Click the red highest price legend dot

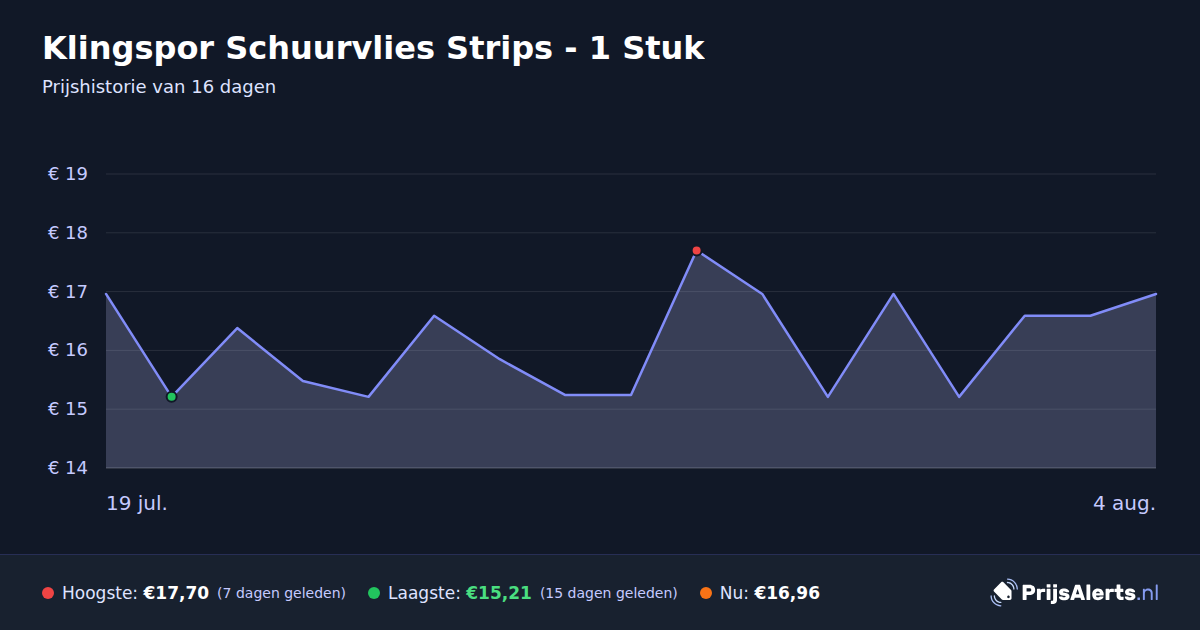pos(48,593)
